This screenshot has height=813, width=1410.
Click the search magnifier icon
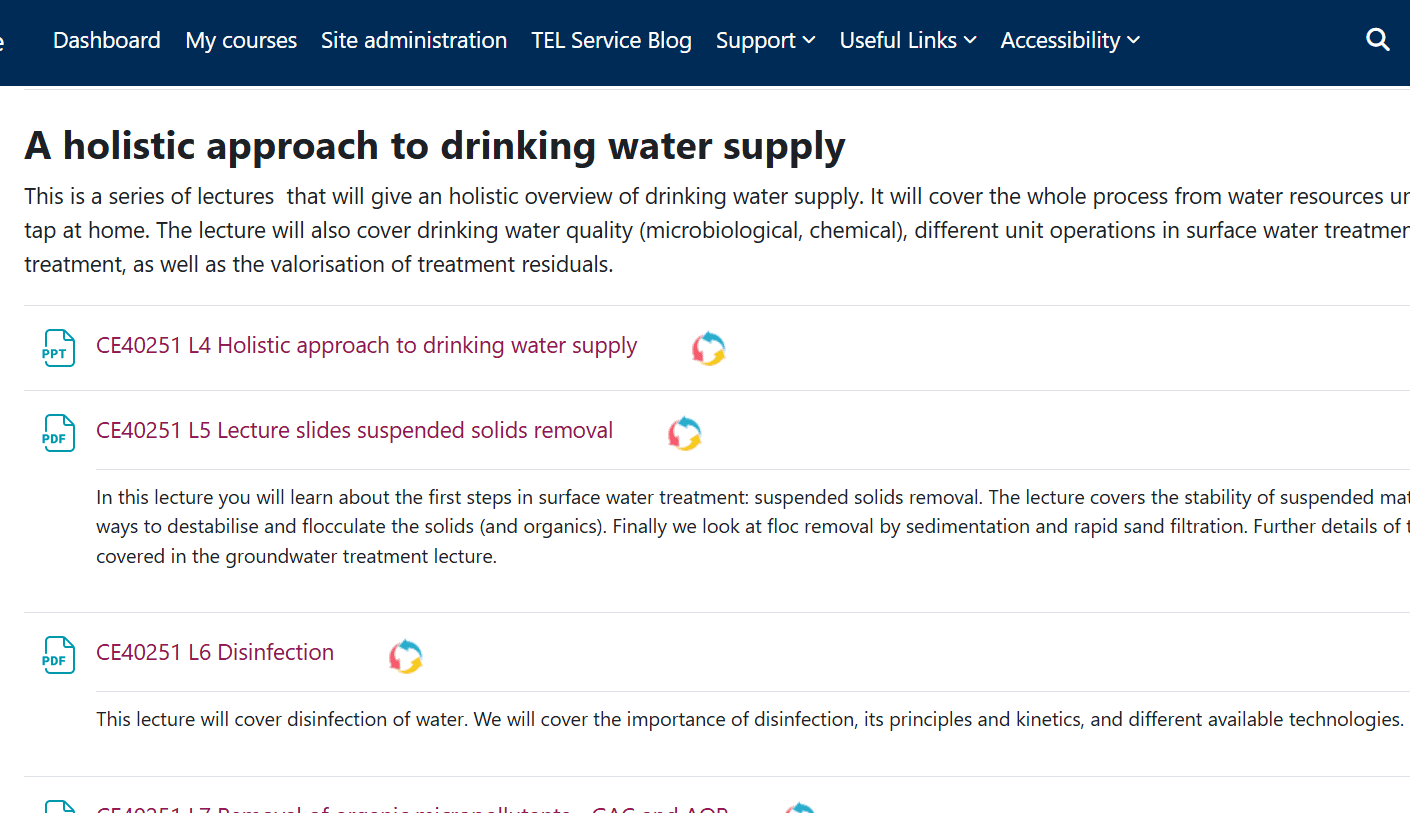click(x=1377, y=40)
